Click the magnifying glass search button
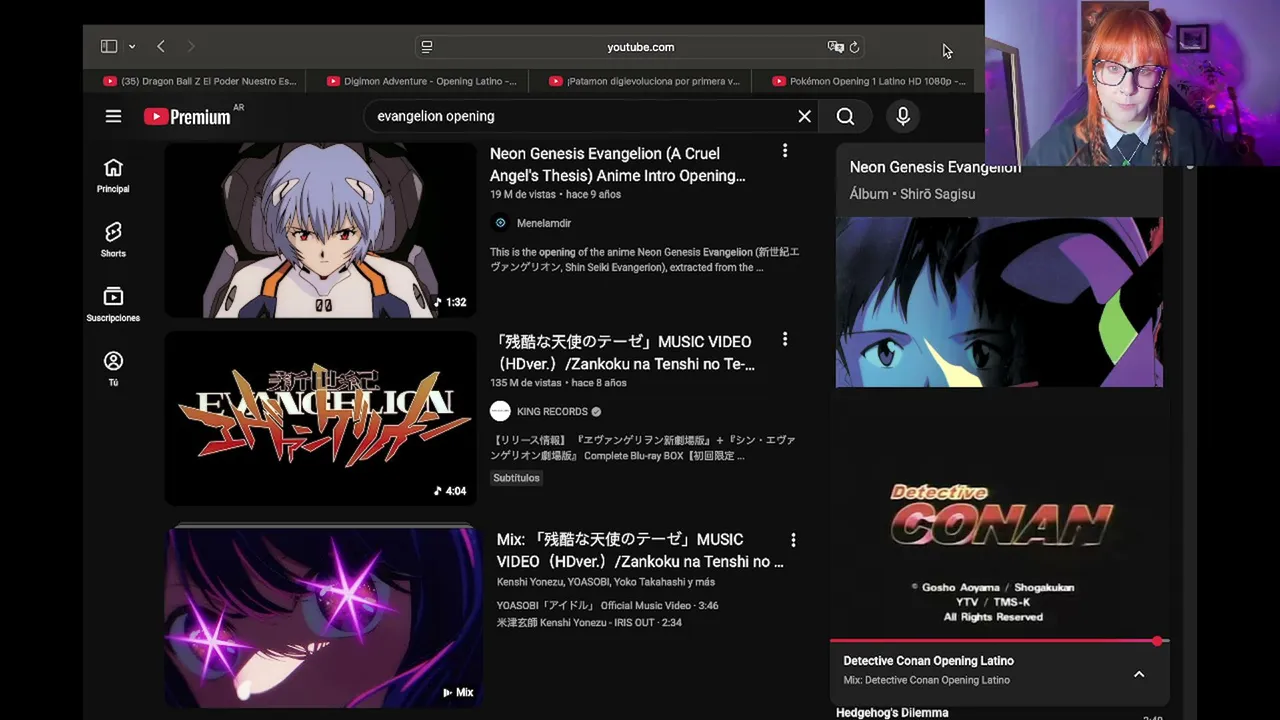 tap(845, 117)
